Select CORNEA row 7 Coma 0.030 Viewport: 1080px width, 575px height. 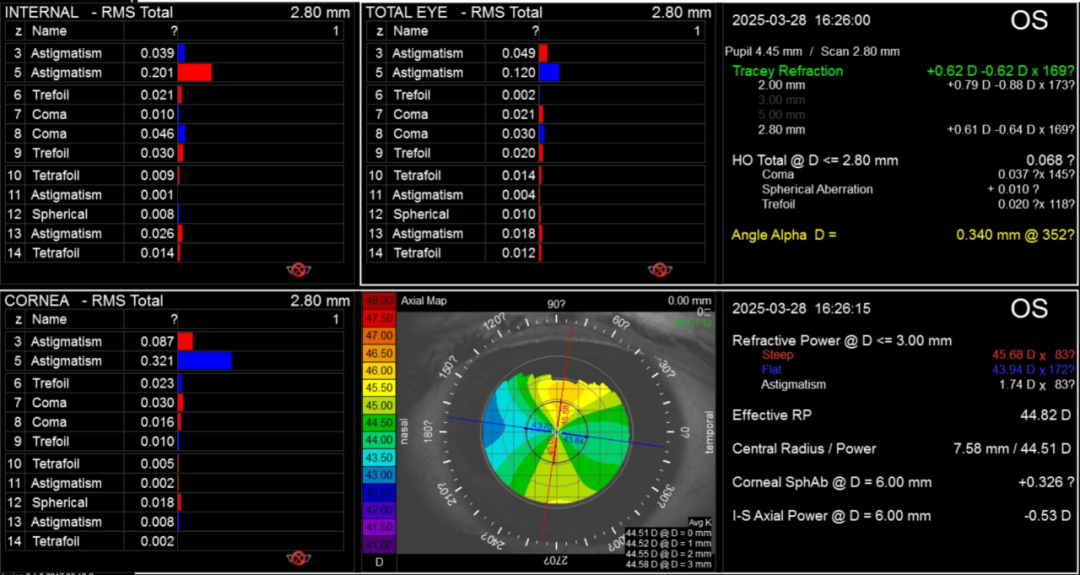174,403
